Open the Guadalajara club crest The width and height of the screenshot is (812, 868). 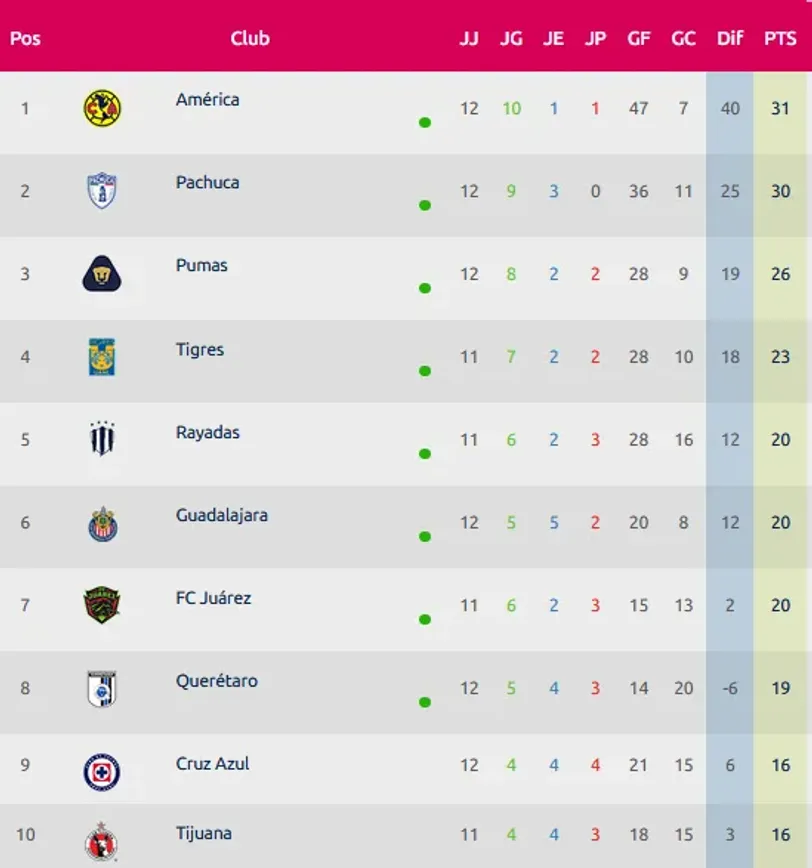pos(102,523)
